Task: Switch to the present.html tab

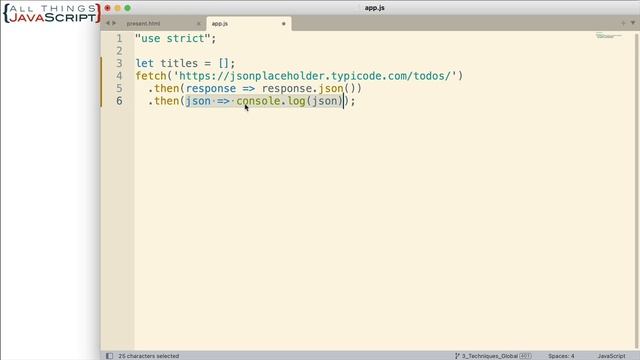Action: (x=143, y=24)
